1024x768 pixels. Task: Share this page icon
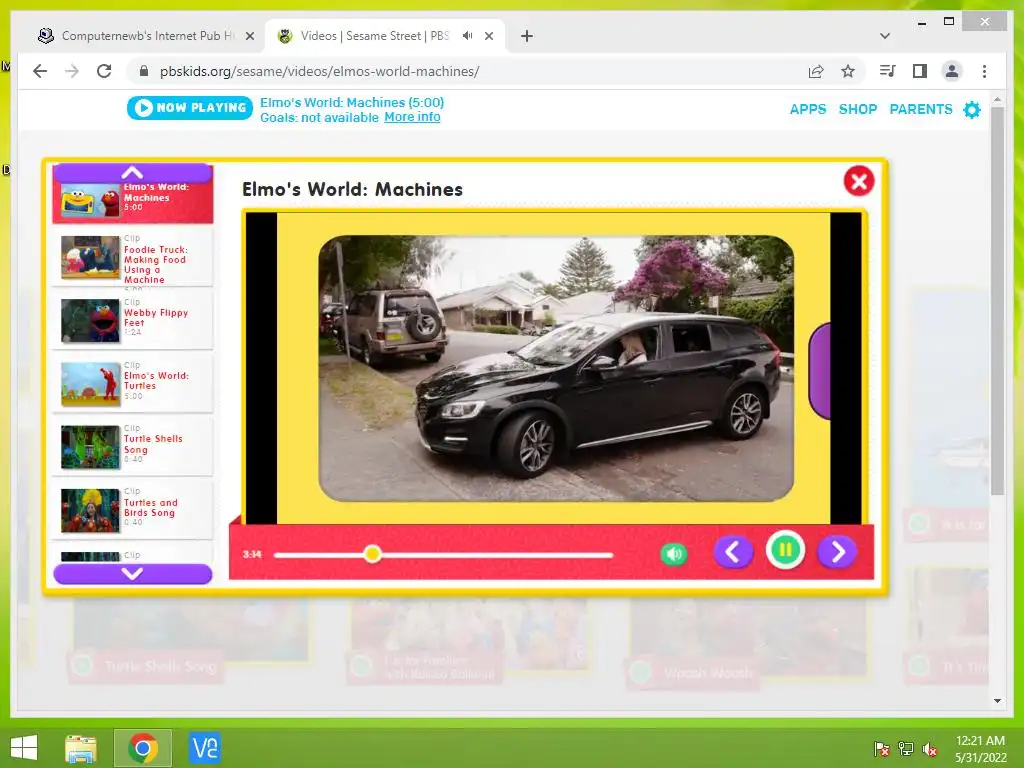816,71
